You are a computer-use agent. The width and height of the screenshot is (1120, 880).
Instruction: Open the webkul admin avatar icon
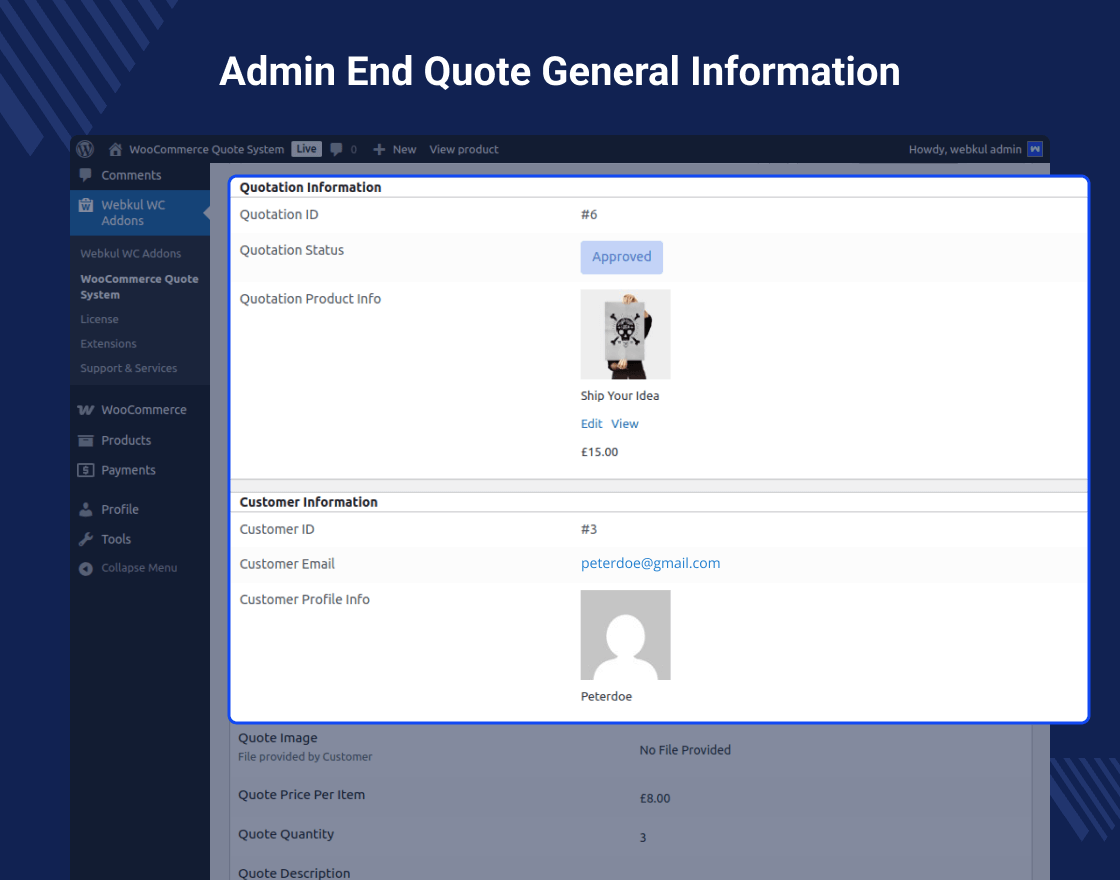pos(1035,149)
